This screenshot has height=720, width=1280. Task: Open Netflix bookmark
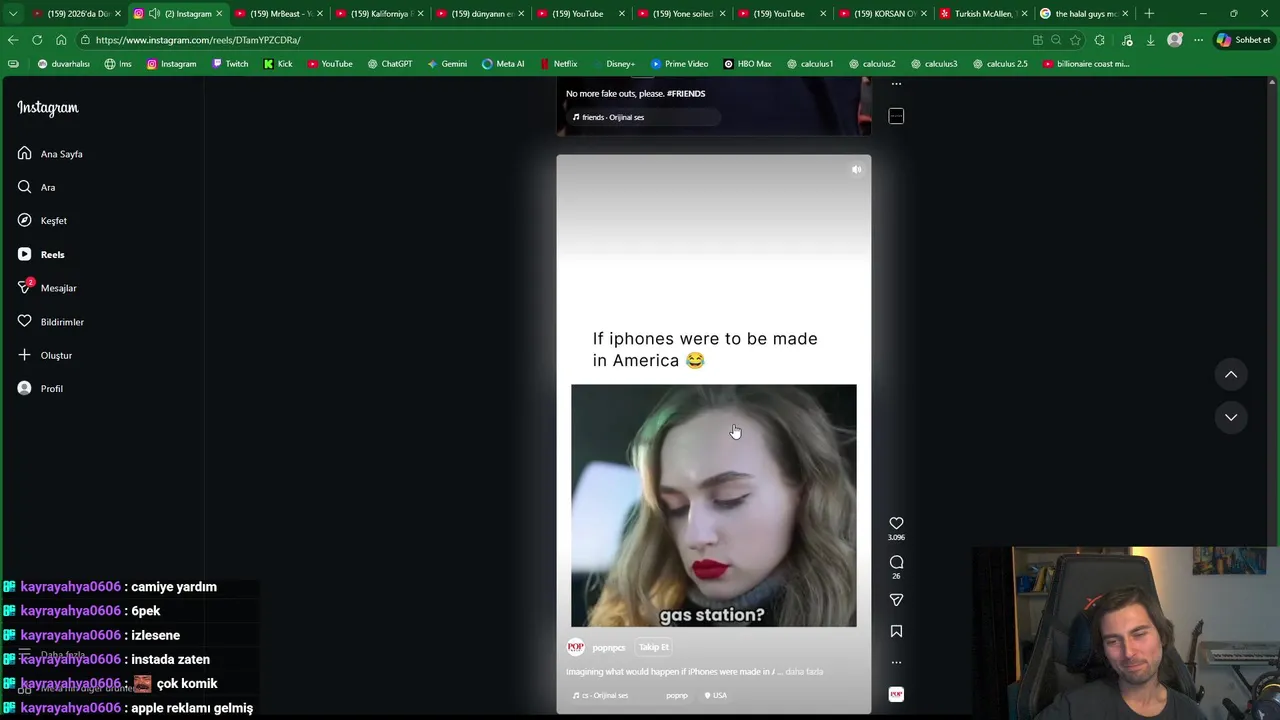click(x=557, y=64)
